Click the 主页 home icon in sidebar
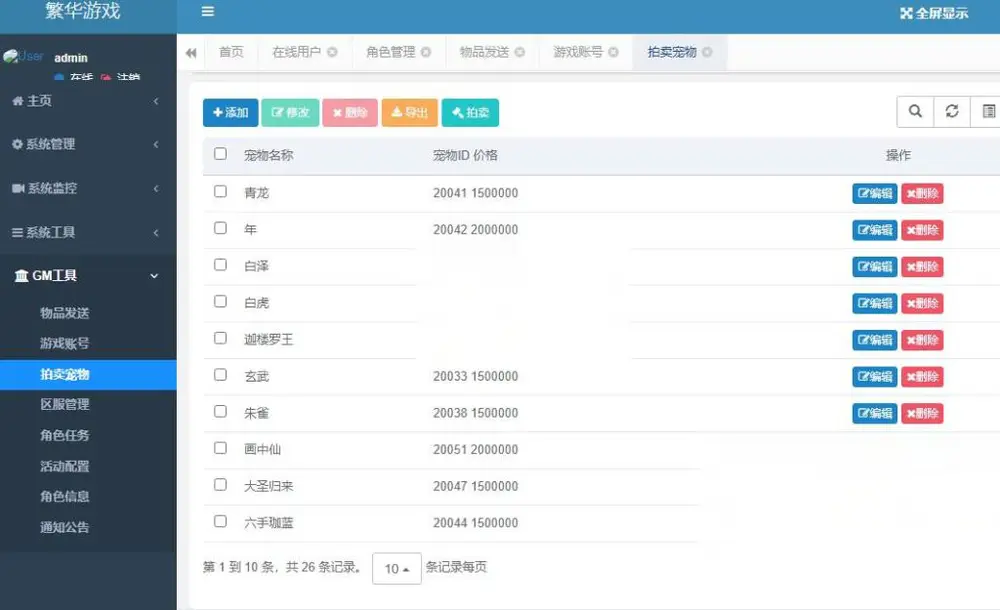This screenshot has width=1000, height=610. coord(18,101)
